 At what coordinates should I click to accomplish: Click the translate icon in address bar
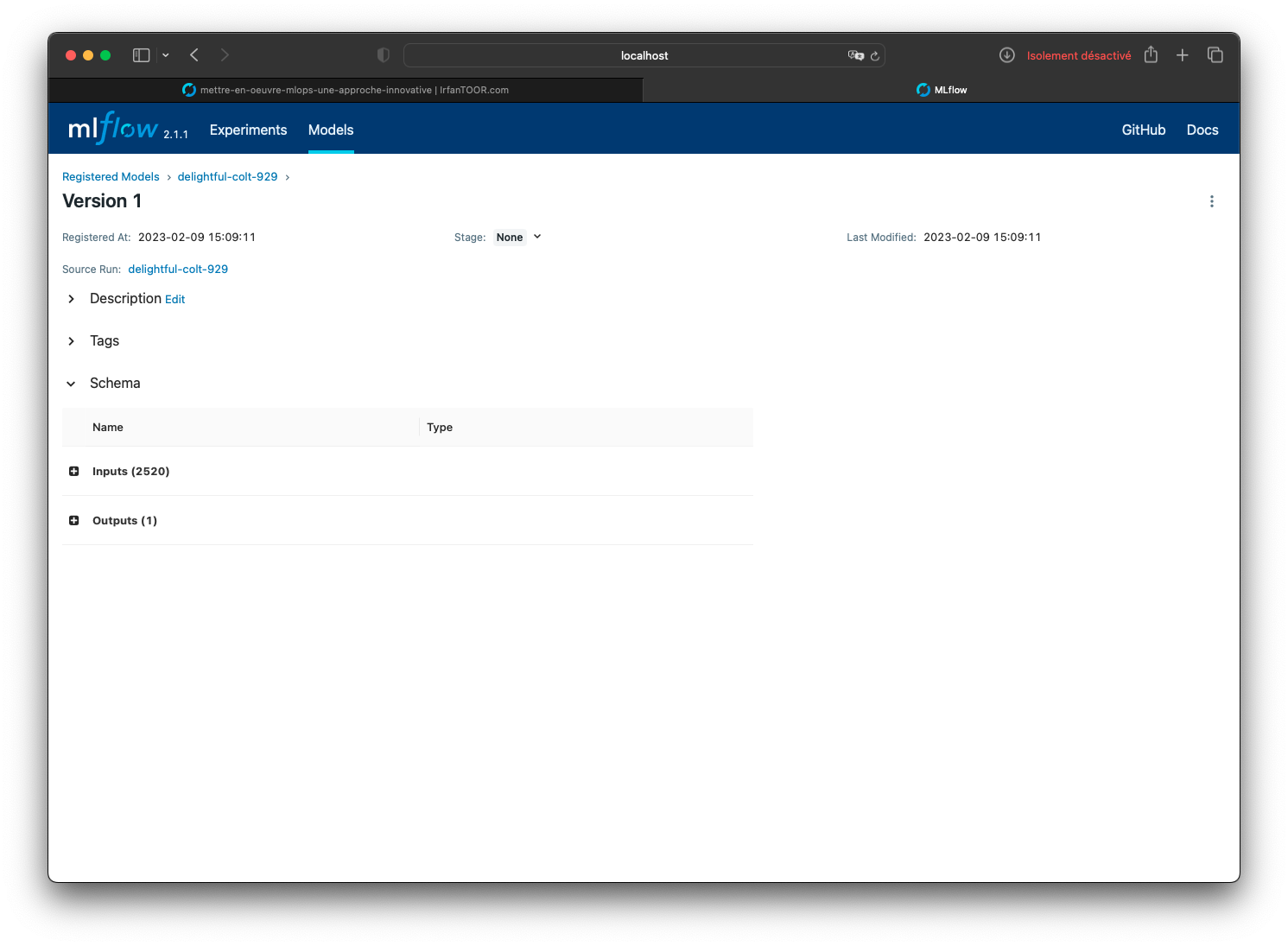[855, 55]
